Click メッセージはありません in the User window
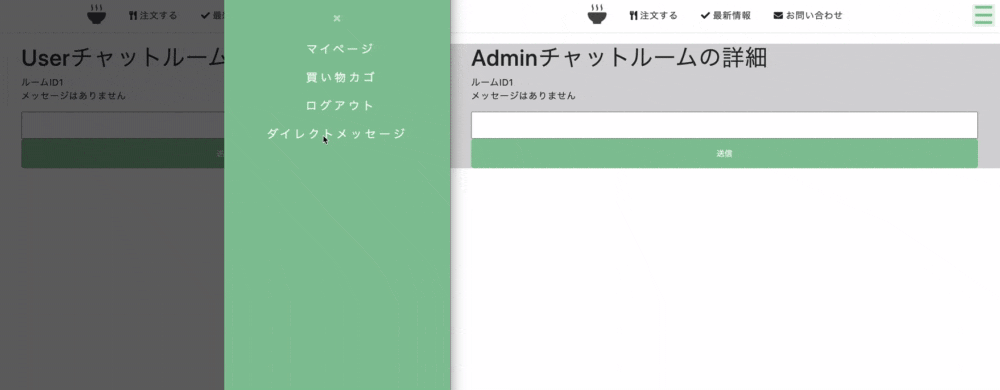The width and height of the screenshot is (1000, 390). click(73, 96)
